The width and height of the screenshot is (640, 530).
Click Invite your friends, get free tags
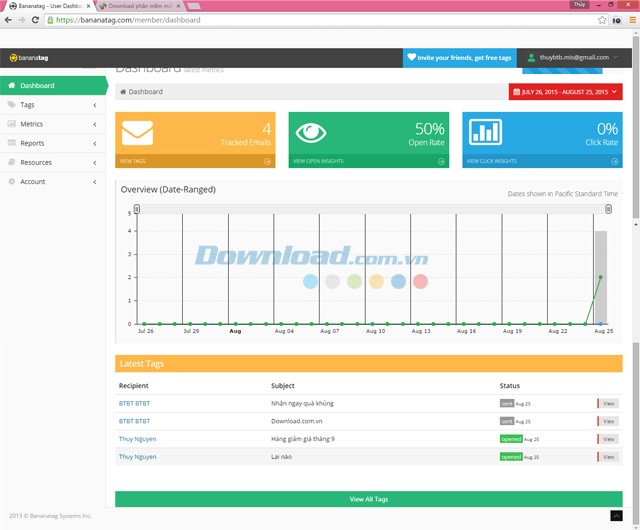click(x=459, y=58)
